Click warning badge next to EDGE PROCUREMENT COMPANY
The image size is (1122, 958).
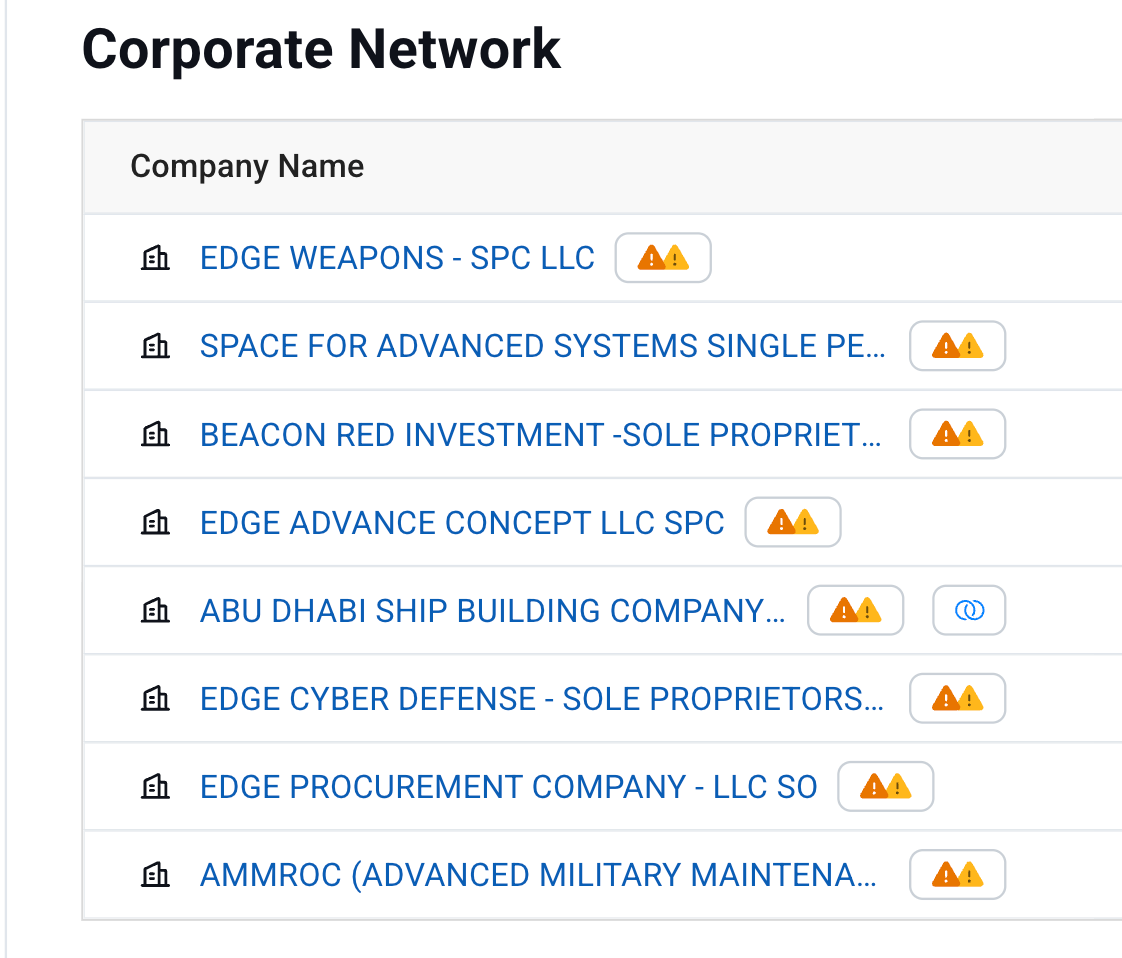tap(885, 786)
